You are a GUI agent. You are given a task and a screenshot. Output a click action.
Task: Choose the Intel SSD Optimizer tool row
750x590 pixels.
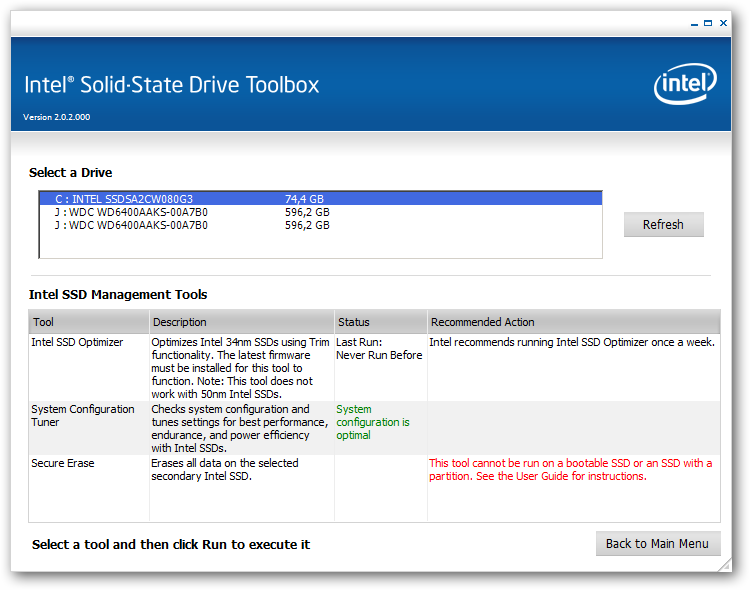tap(374, 367)
